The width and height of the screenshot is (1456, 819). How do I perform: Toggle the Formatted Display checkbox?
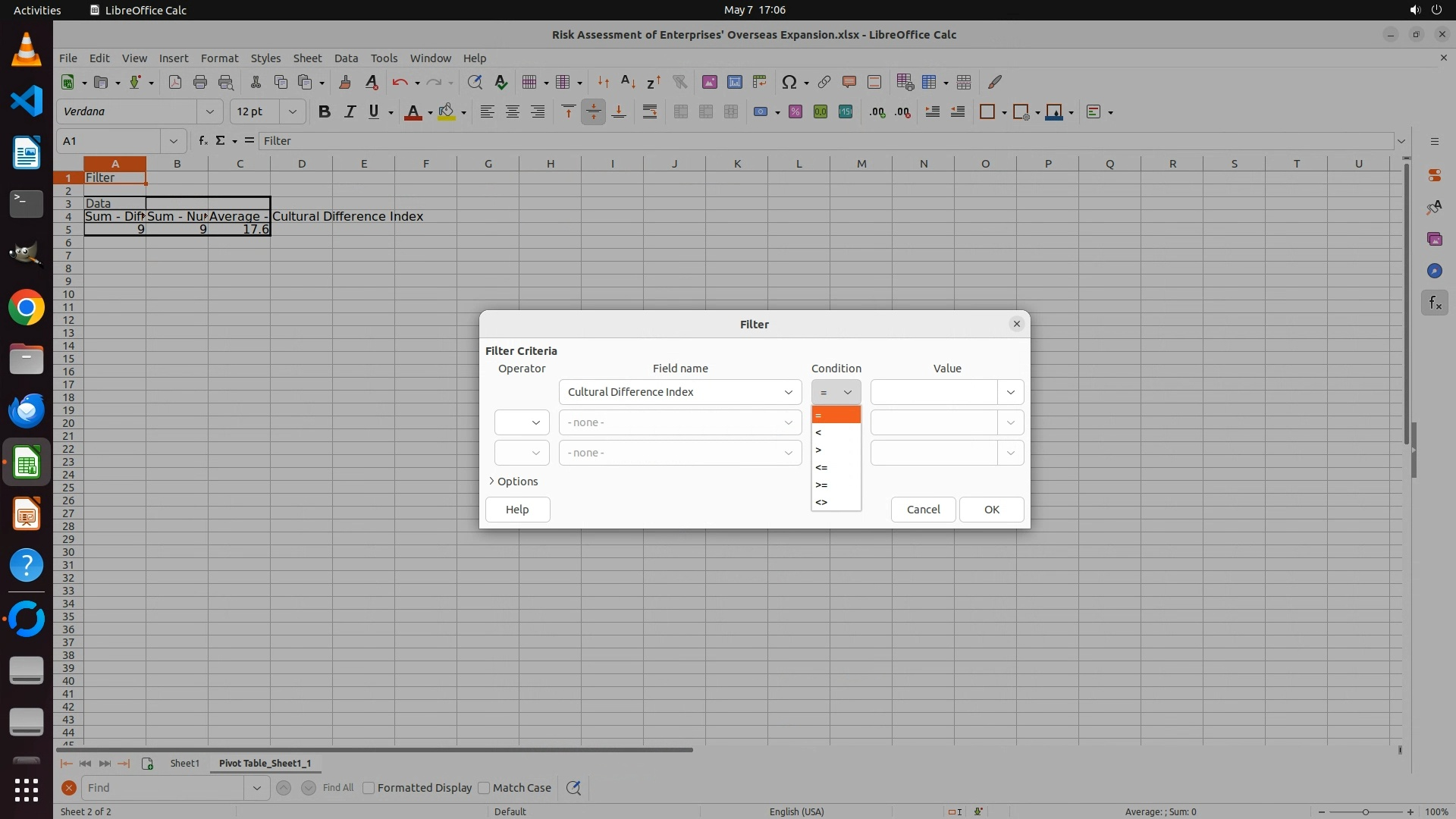[x=369, y=788]
